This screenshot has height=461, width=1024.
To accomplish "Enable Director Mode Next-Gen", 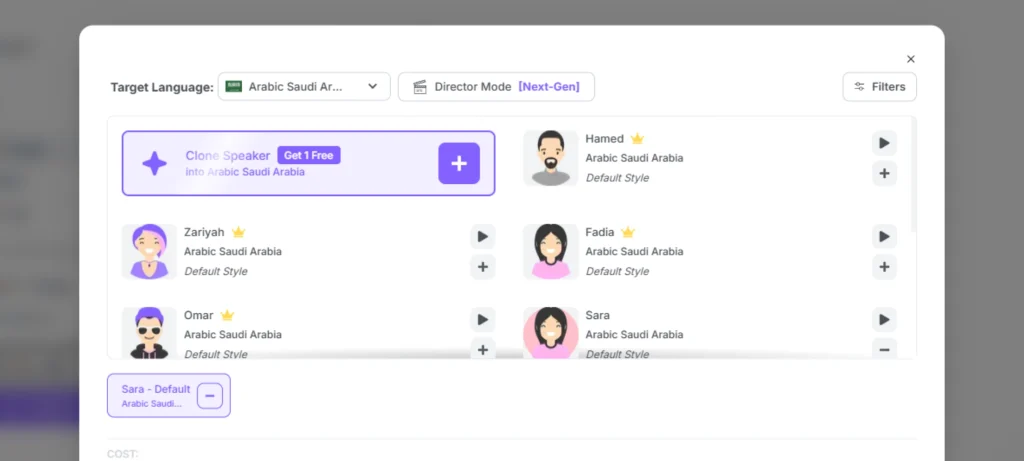I will click(x=496, y=87).
